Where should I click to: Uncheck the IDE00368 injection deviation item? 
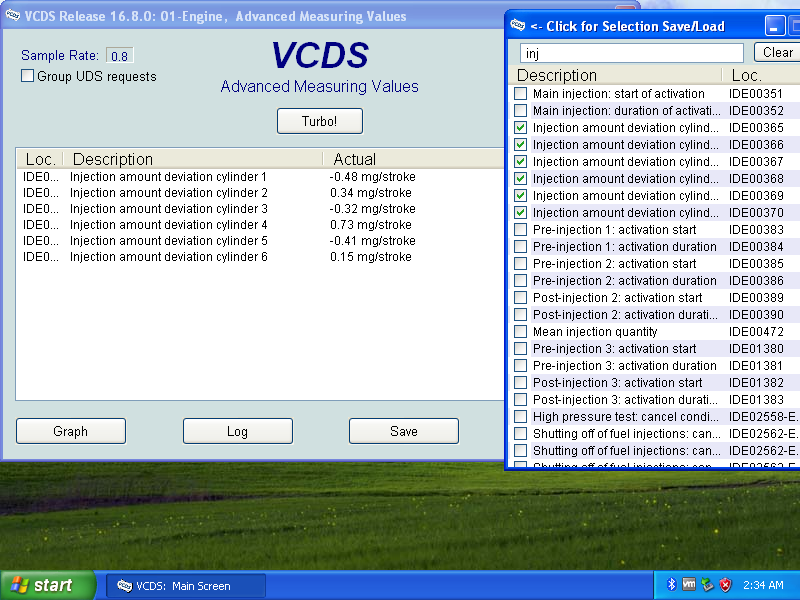(x=520, y=179)
